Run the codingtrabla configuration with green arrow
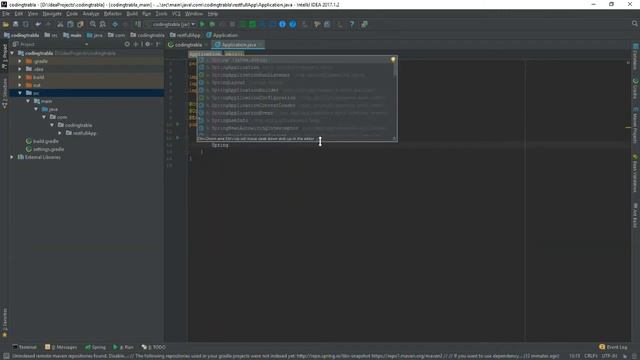 tap(202, 24)
